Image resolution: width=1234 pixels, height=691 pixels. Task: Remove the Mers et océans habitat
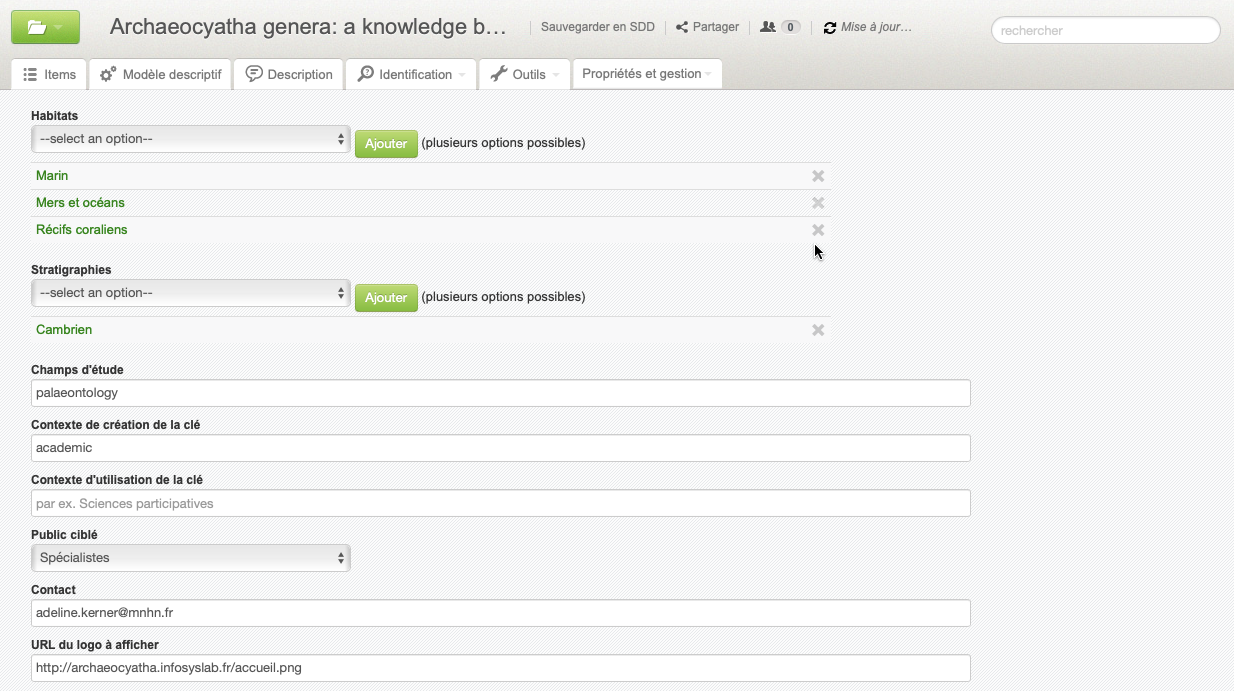(818, 203)
